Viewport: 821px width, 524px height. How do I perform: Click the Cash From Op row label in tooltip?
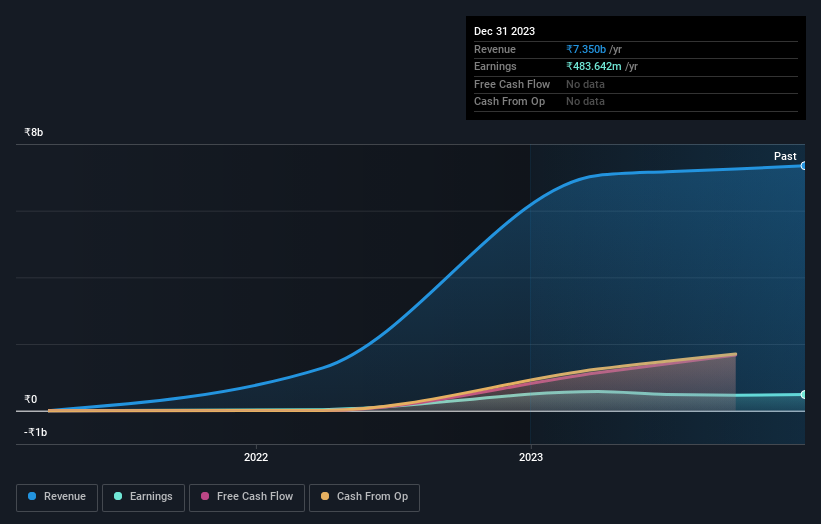509,102
